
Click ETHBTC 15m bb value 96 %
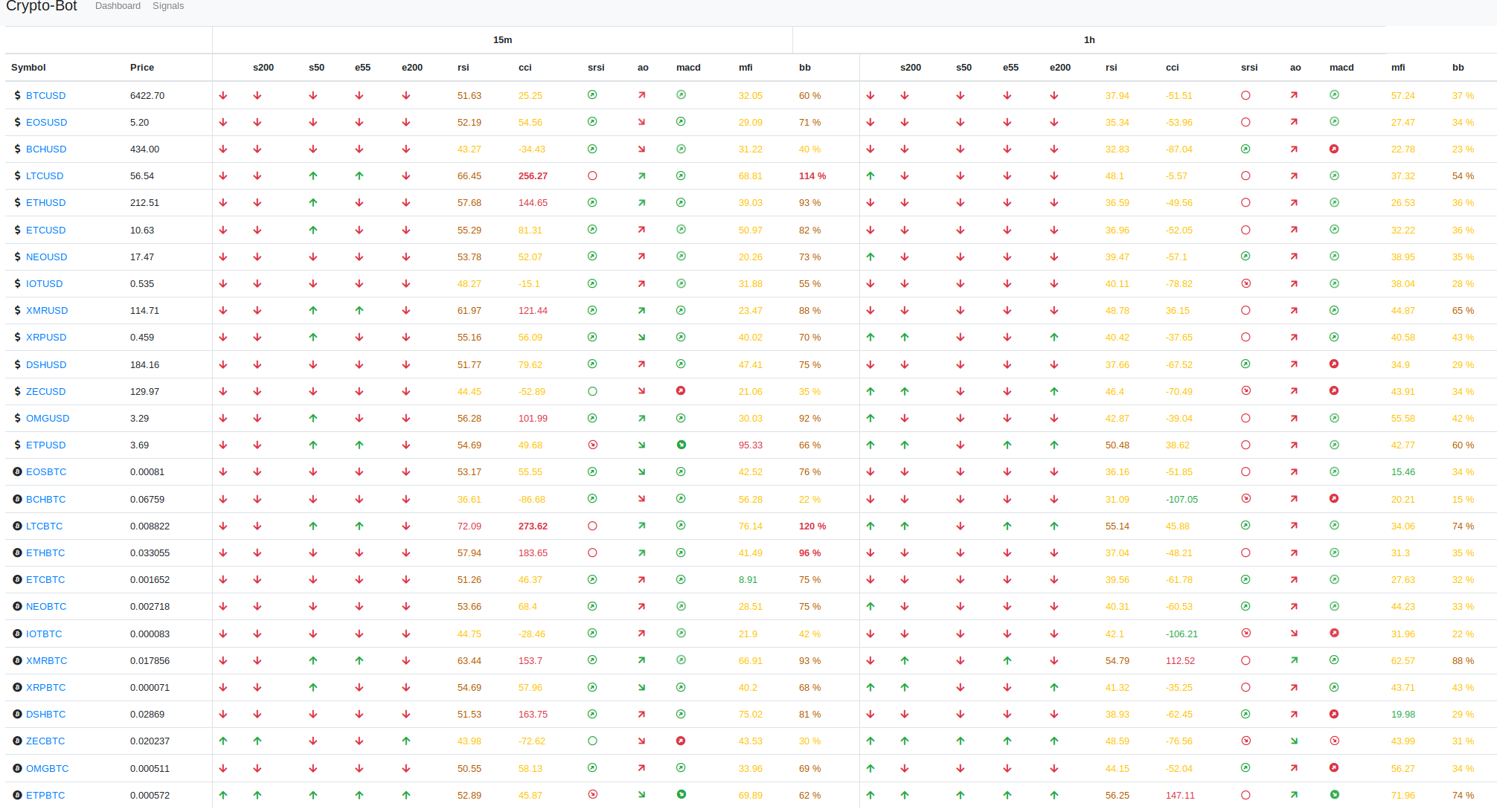[x=810, y=552]
